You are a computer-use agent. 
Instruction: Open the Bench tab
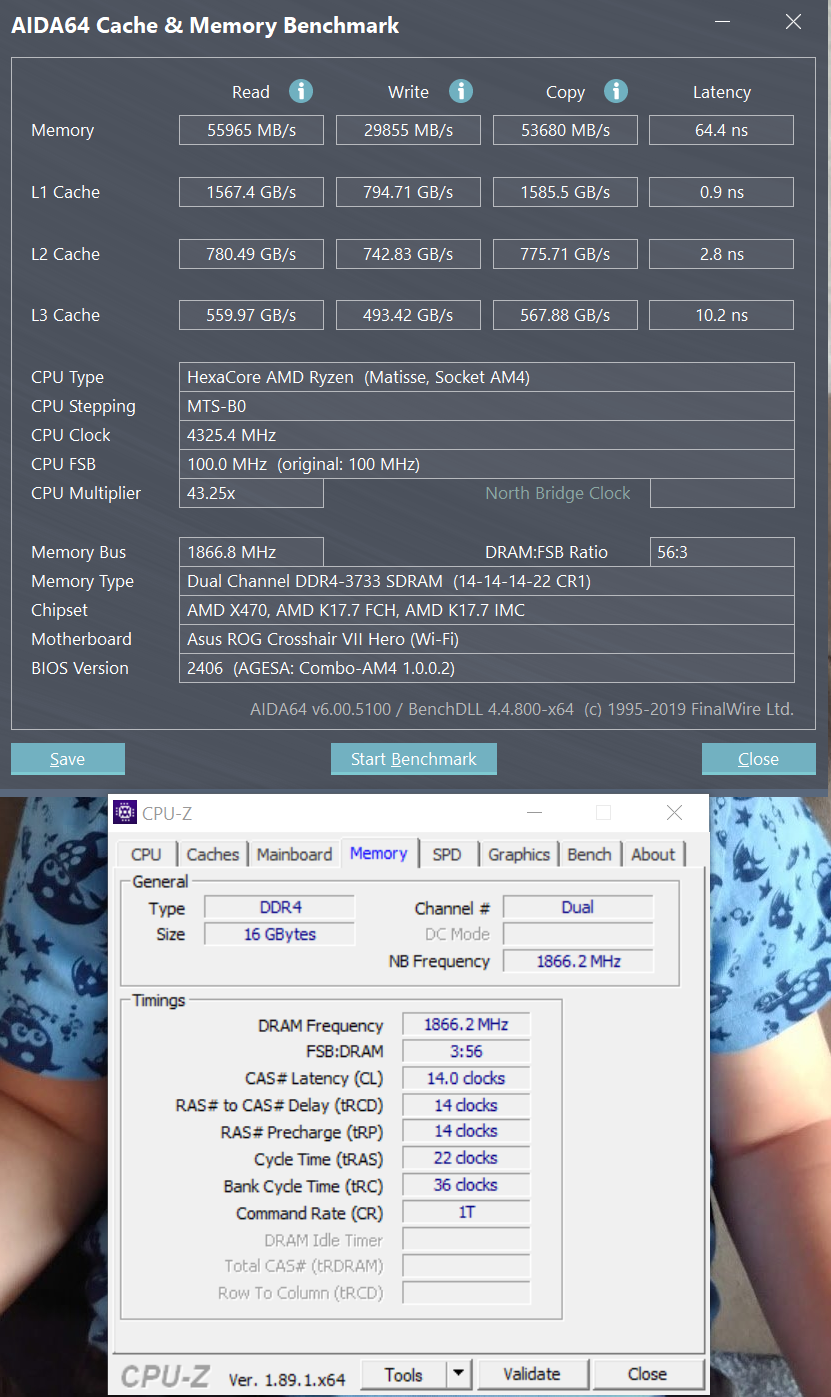point(589,854)
